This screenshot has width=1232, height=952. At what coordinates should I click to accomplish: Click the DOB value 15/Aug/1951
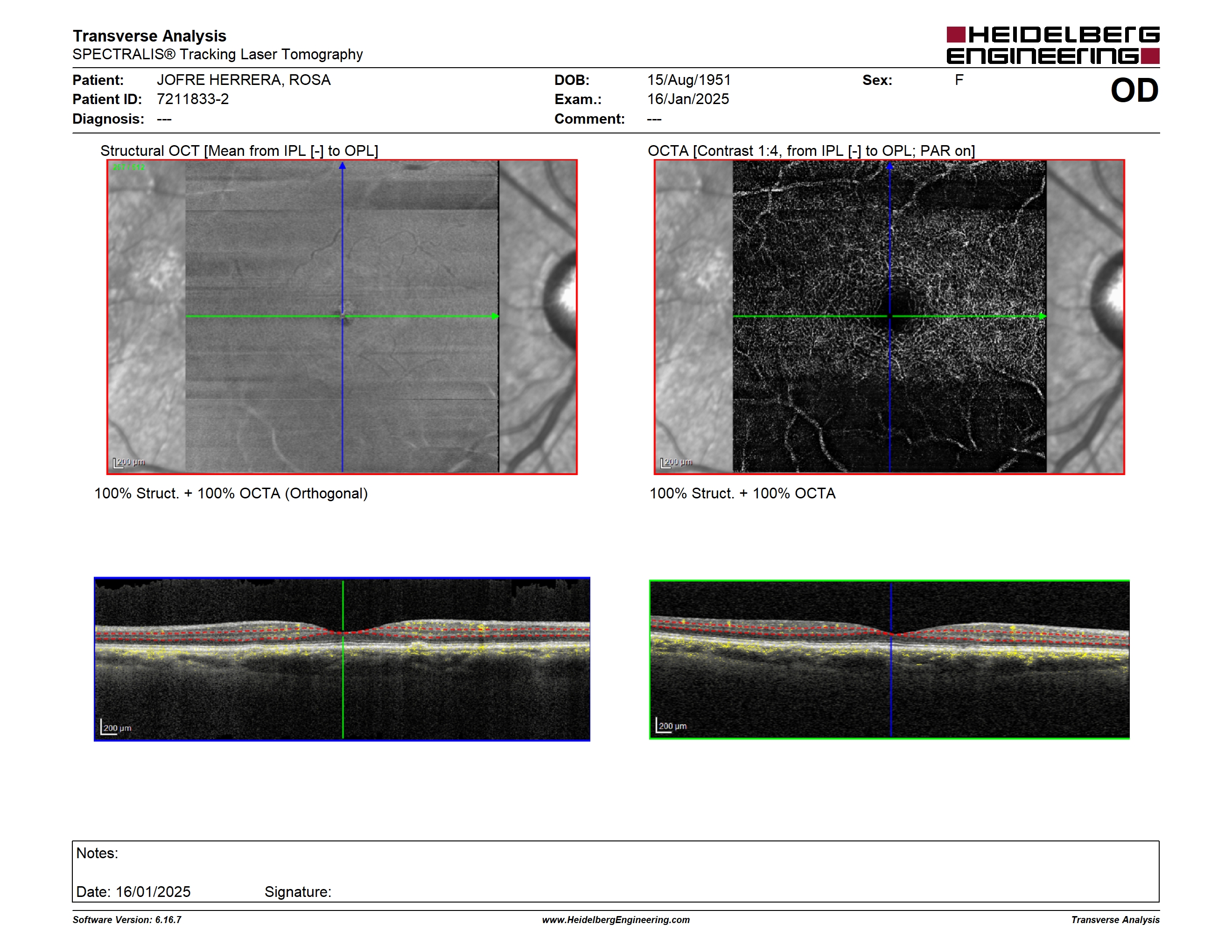[689, 80]
